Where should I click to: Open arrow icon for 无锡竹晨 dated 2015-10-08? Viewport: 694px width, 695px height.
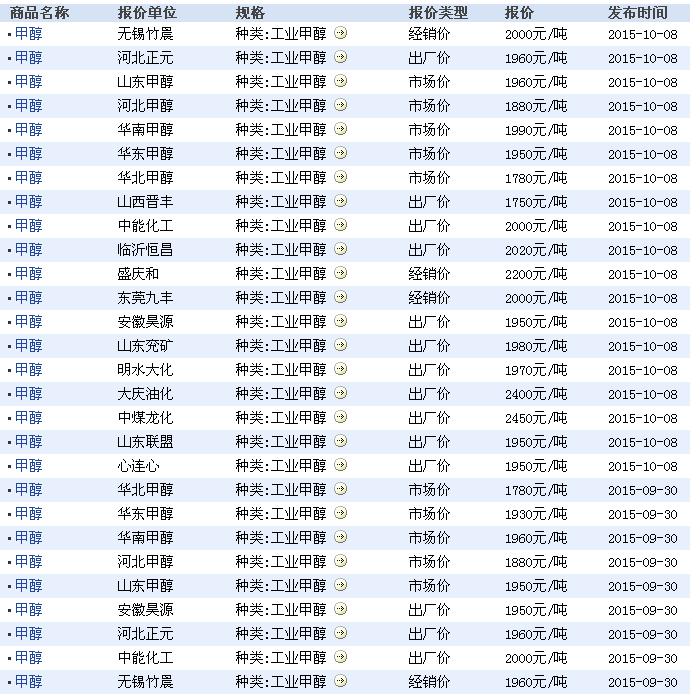[x=340, y=33]
